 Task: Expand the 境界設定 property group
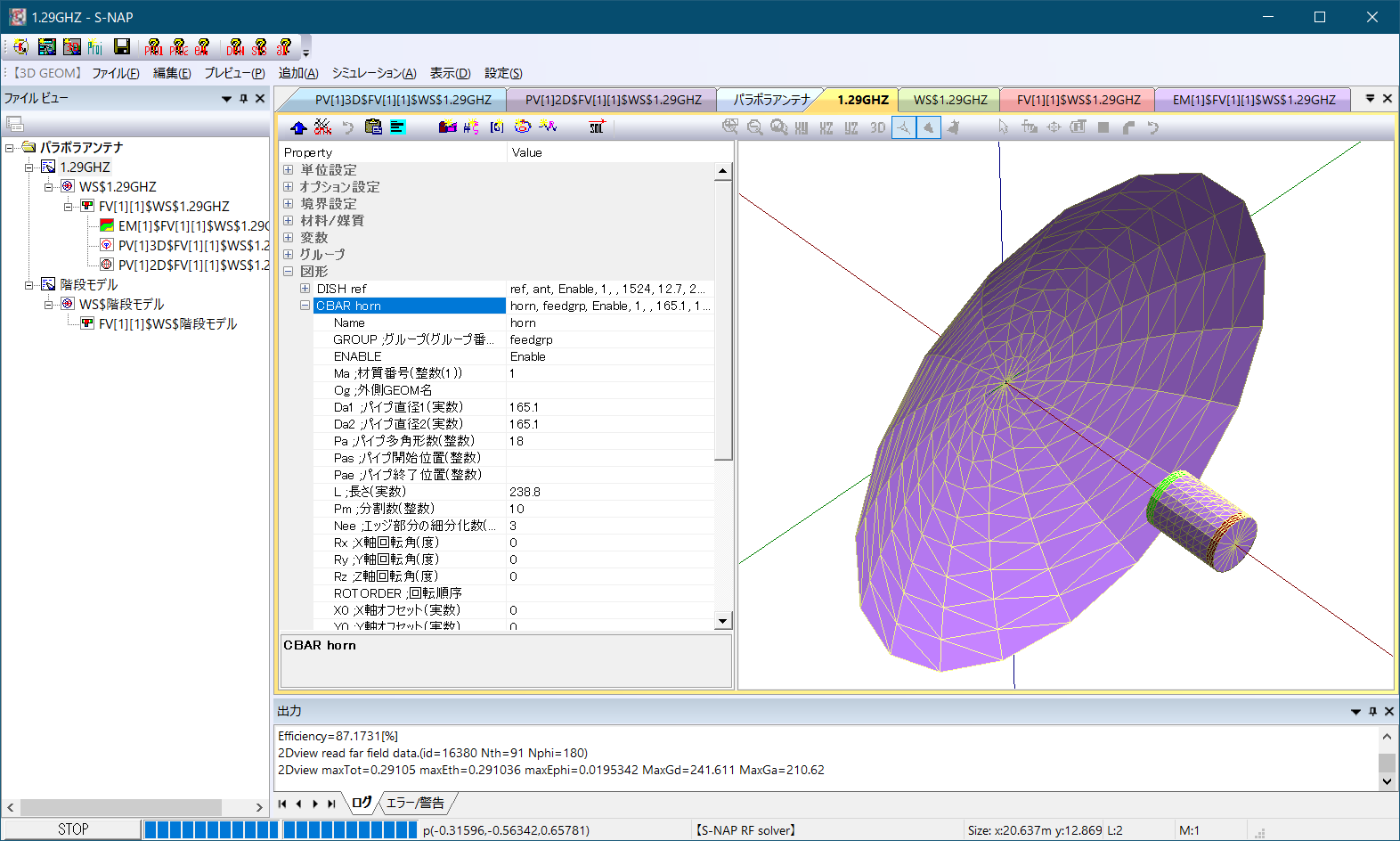pos(288,203)
